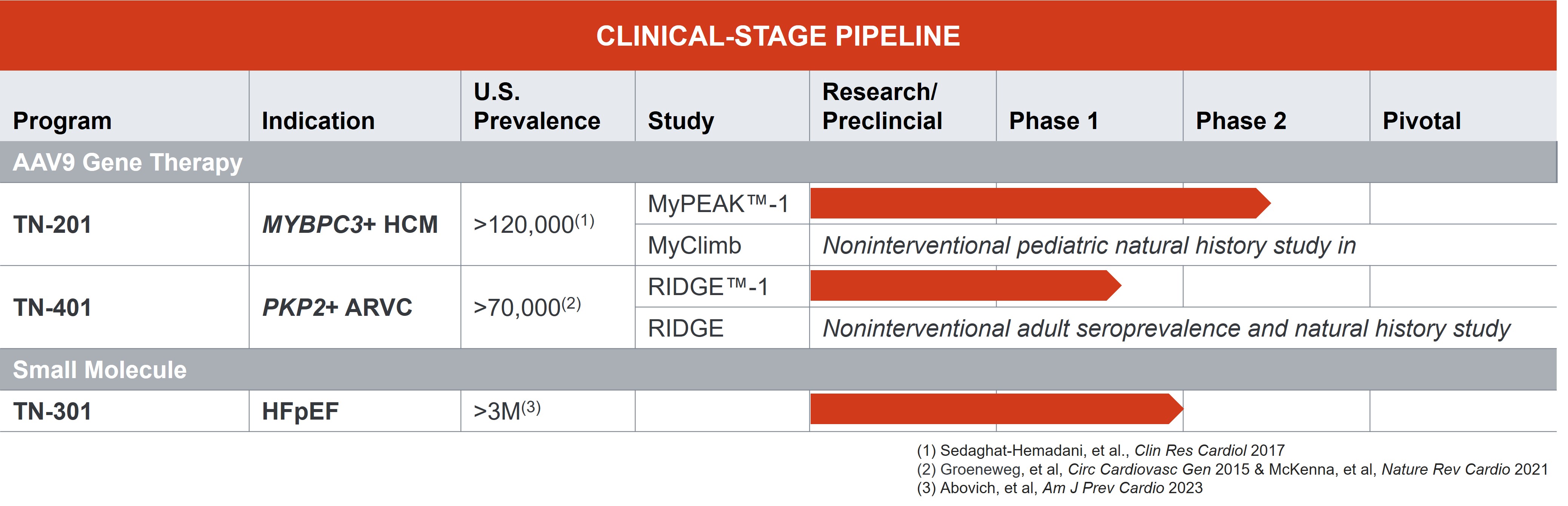Click the TN-301 red progress bar
Image resolution: width=1568 pixels, height=506 pixels.
point(992,409)
